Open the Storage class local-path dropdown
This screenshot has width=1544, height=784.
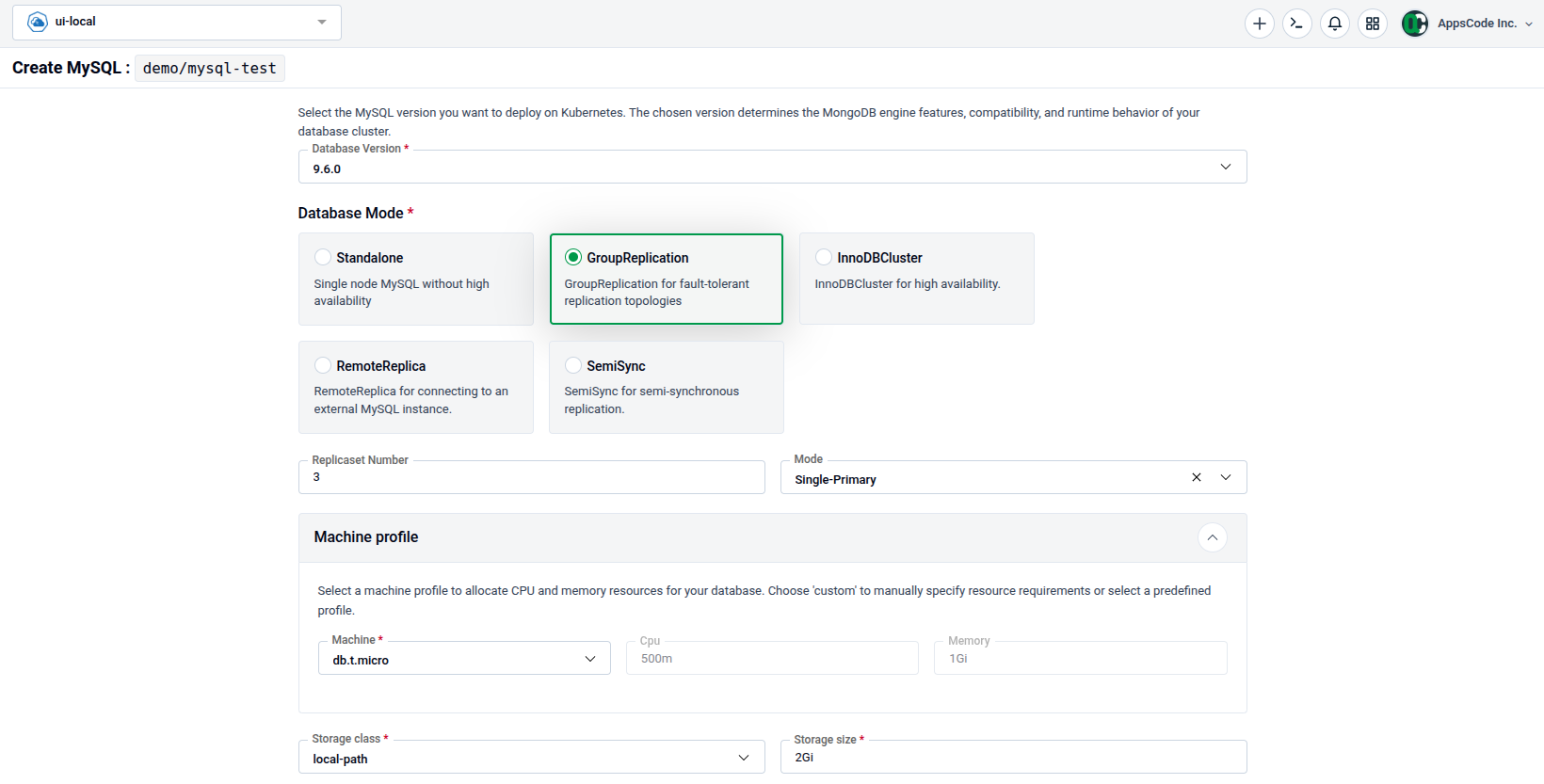[532, 757]
